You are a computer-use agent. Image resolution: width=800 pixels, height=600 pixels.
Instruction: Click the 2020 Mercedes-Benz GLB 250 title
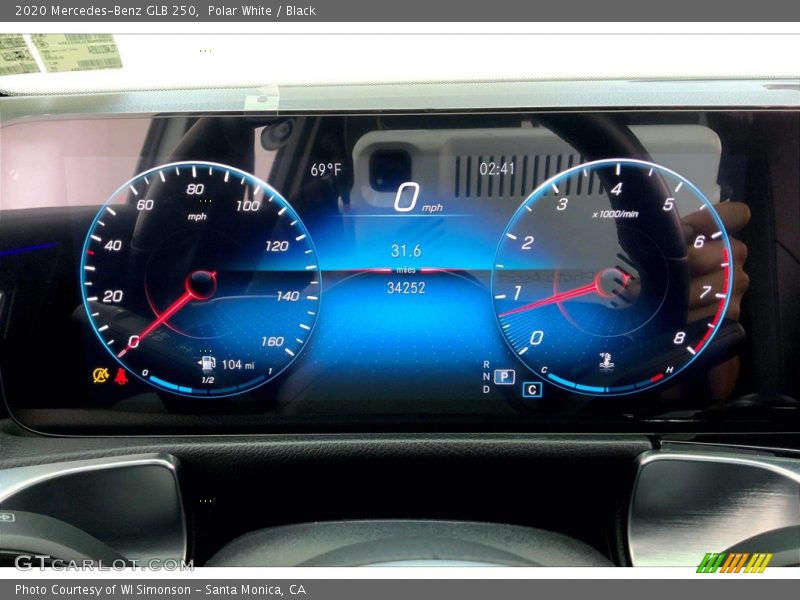[x=107, y=11]
